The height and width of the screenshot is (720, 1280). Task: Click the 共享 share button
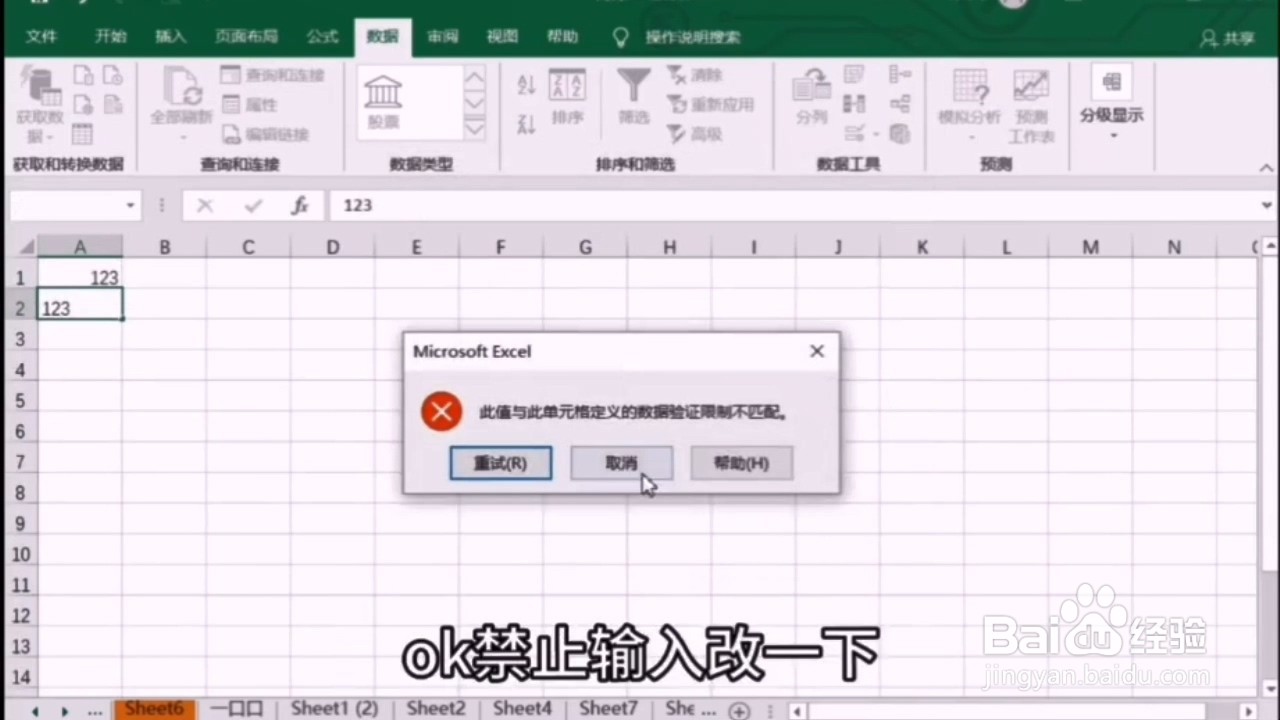click(1227, 38)
